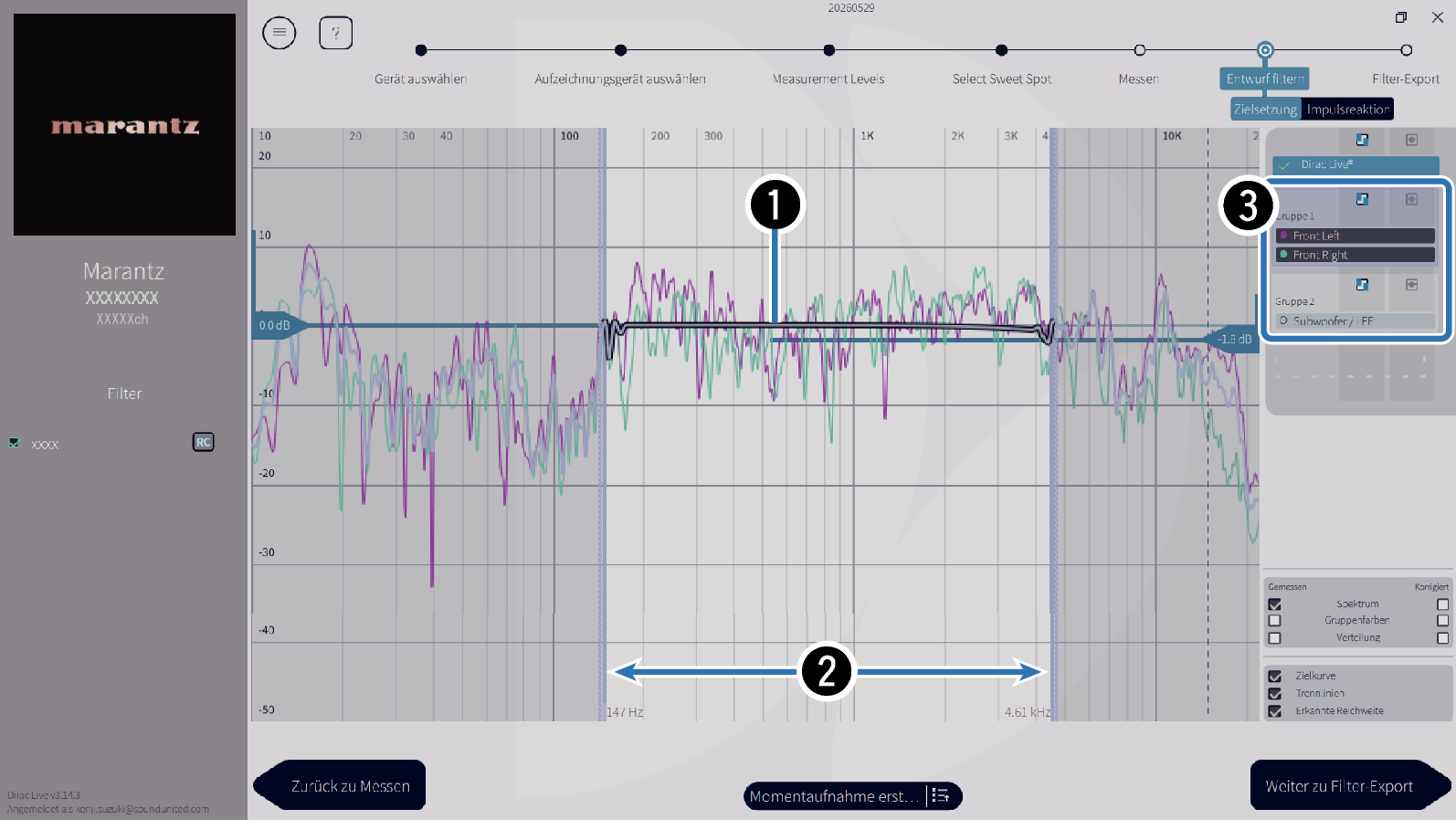Click the 4.61 kHz right range curtain

click(1053, 425)
